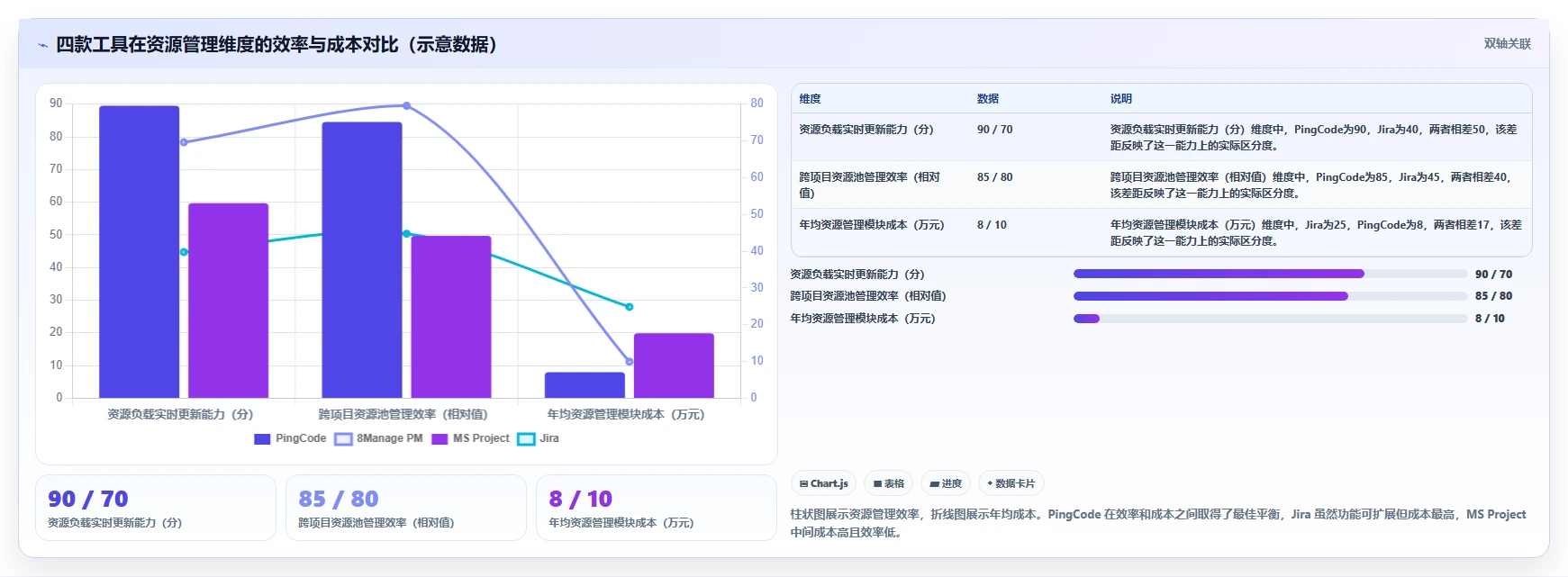Click the 表格 tag

[888, 483]
